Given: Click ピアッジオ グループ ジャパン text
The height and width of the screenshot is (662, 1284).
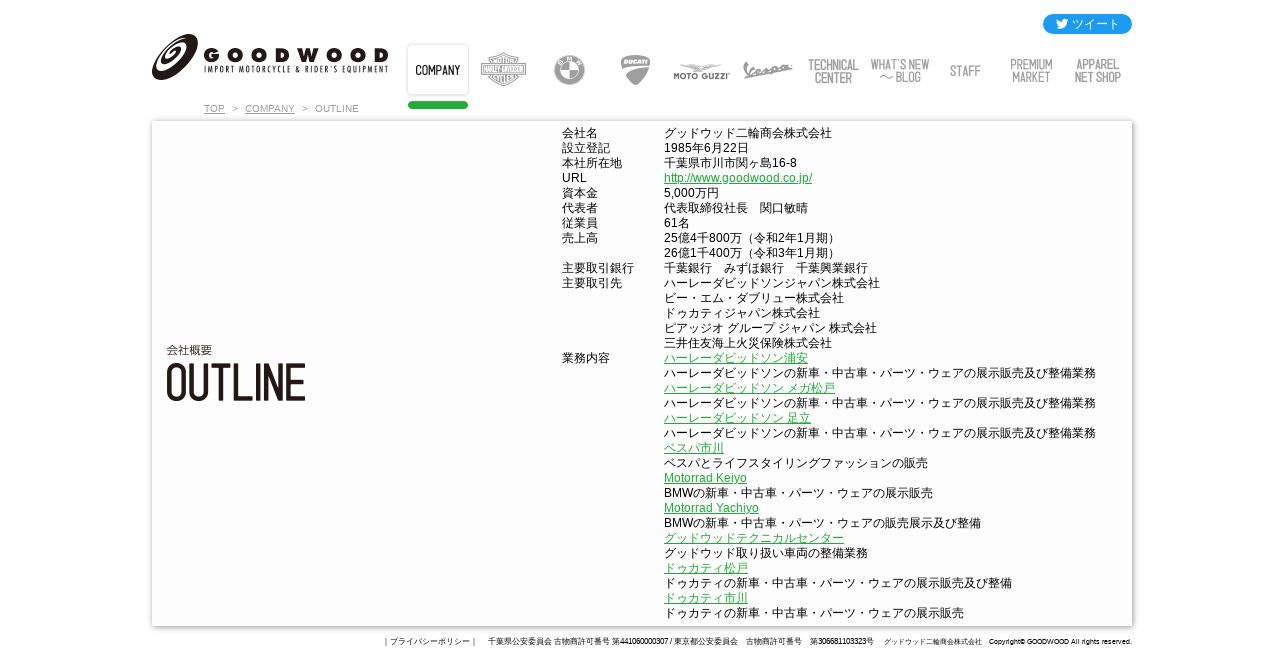Looking at the screenshot, I should click(x=770, y=328).
